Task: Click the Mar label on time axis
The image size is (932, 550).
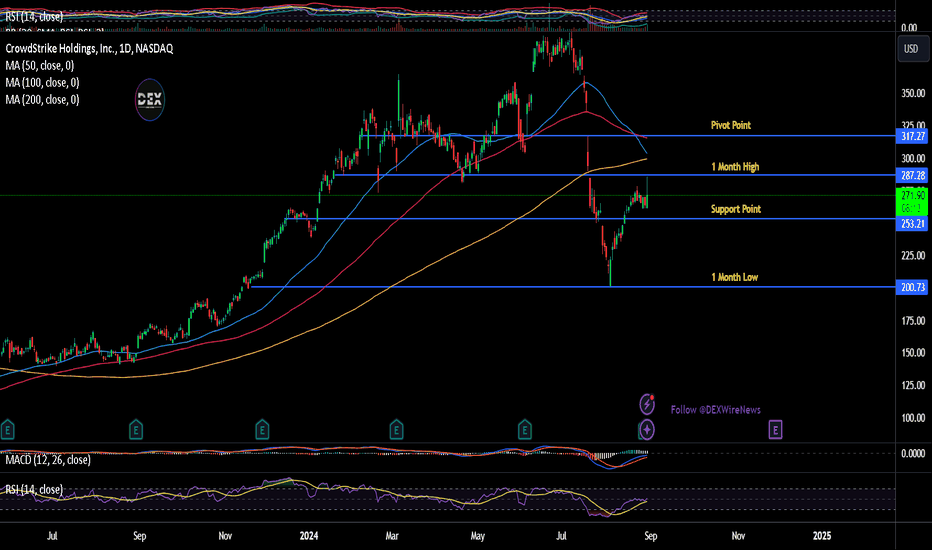Action: [x=392, y=536]
